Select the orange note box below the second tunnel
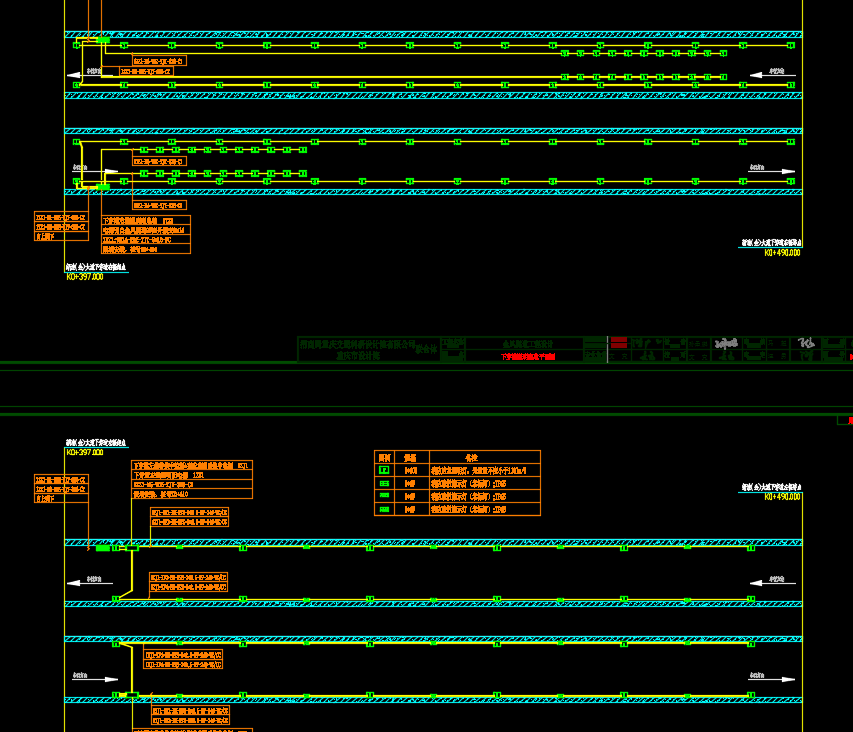 pos(145,234)
